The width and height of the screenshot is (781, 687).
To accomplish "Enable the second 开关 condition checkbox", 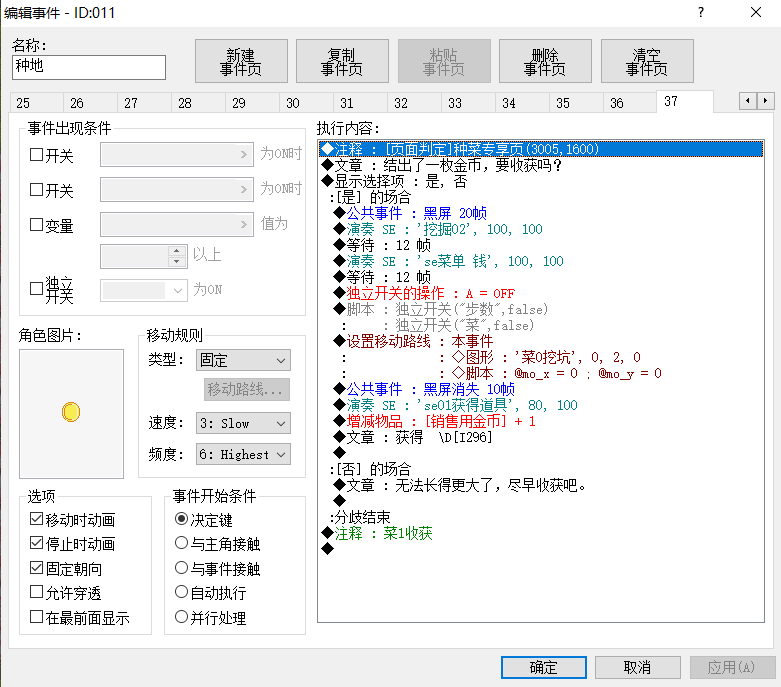I will tap(36, 189).
